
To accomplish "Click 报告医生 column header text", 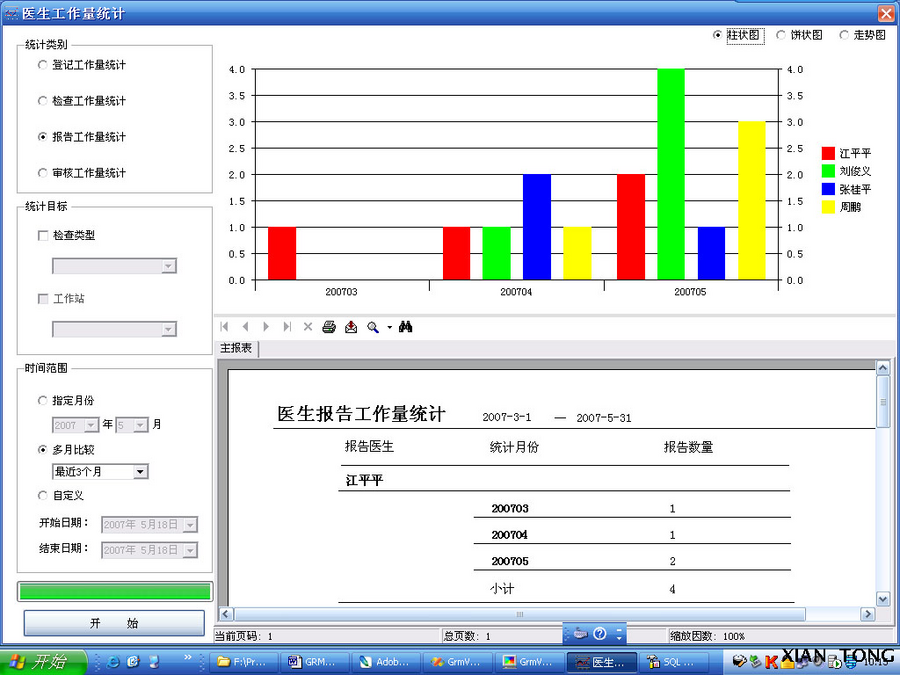I will pos(369,447).
